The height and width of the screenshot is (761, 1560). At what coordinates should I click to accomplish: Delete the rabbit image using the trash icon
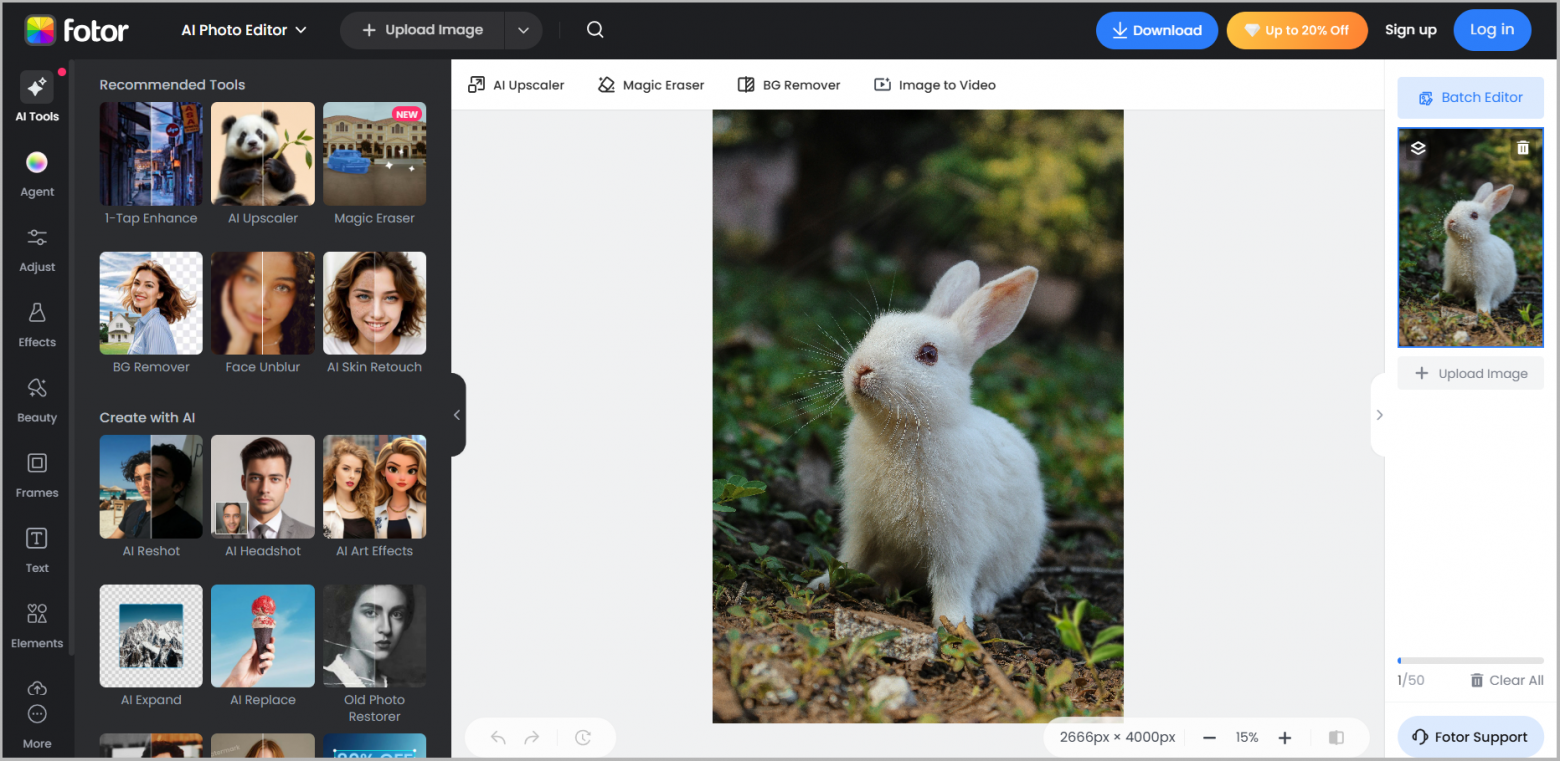pyautogui.click(x=1524, y=147)
